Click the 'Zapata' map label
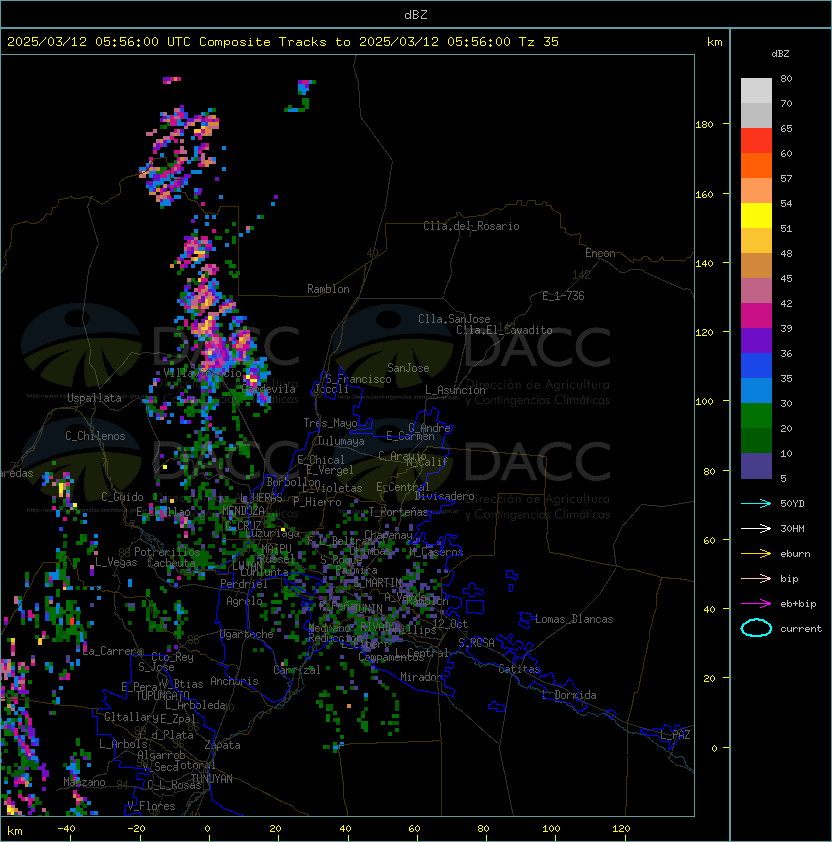Screen dimensions: 832x842 pyautogui.click(x=222, y=745)
